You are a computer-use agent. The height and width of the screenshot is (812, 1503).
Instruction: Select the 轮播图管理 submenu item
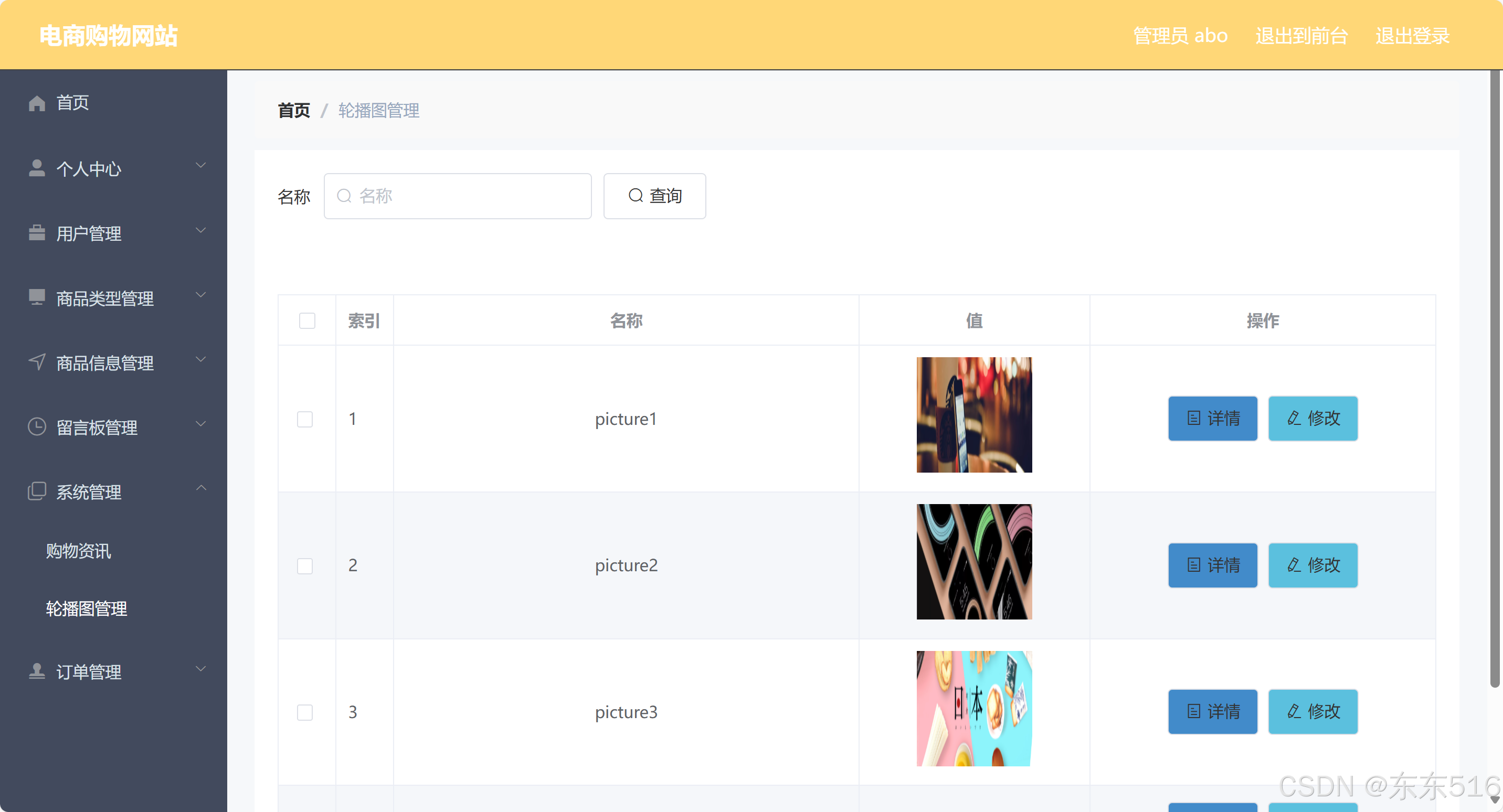[87, 608]
